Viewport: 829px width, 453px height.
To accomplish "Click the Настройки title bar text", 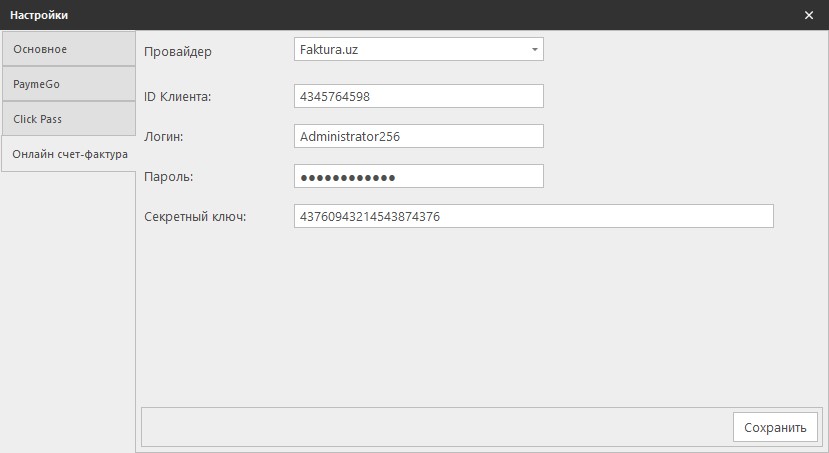I will coord(40,15).
